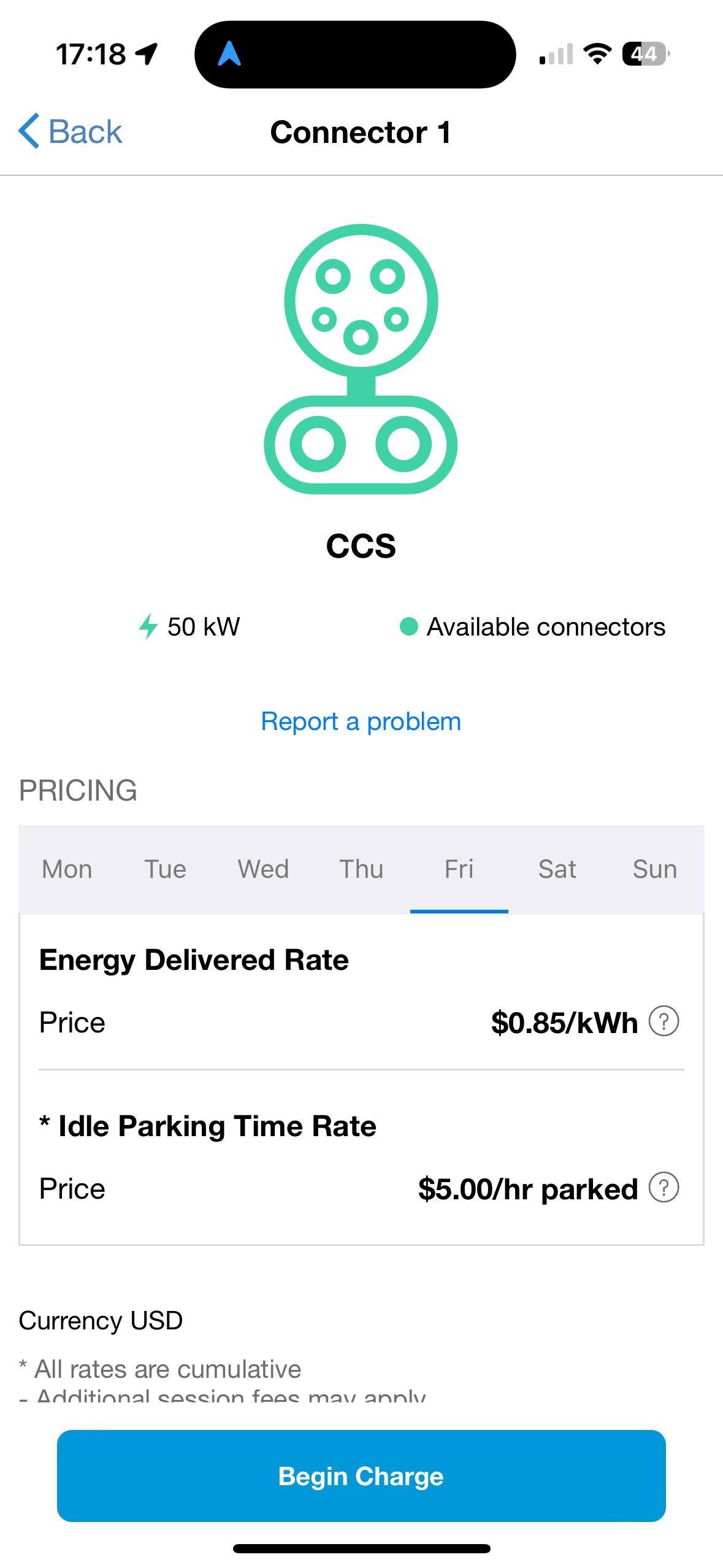Tap the Wi-Fi status icon
Viewport: 723px width, 1568px height.
(597, 54)
